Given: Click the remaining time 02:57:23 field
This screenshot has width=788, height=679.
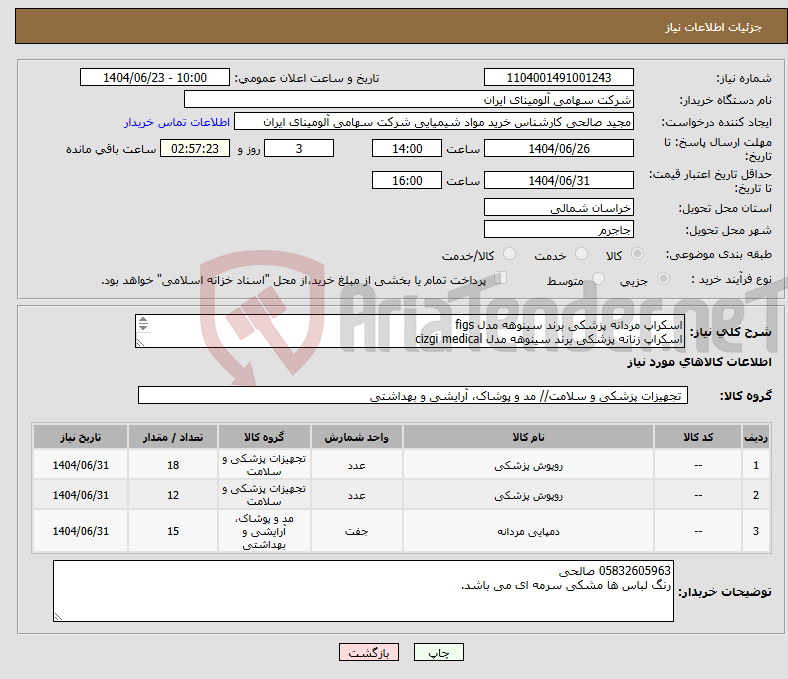Looking at the screenshot, I should click(x=194, y=148).
